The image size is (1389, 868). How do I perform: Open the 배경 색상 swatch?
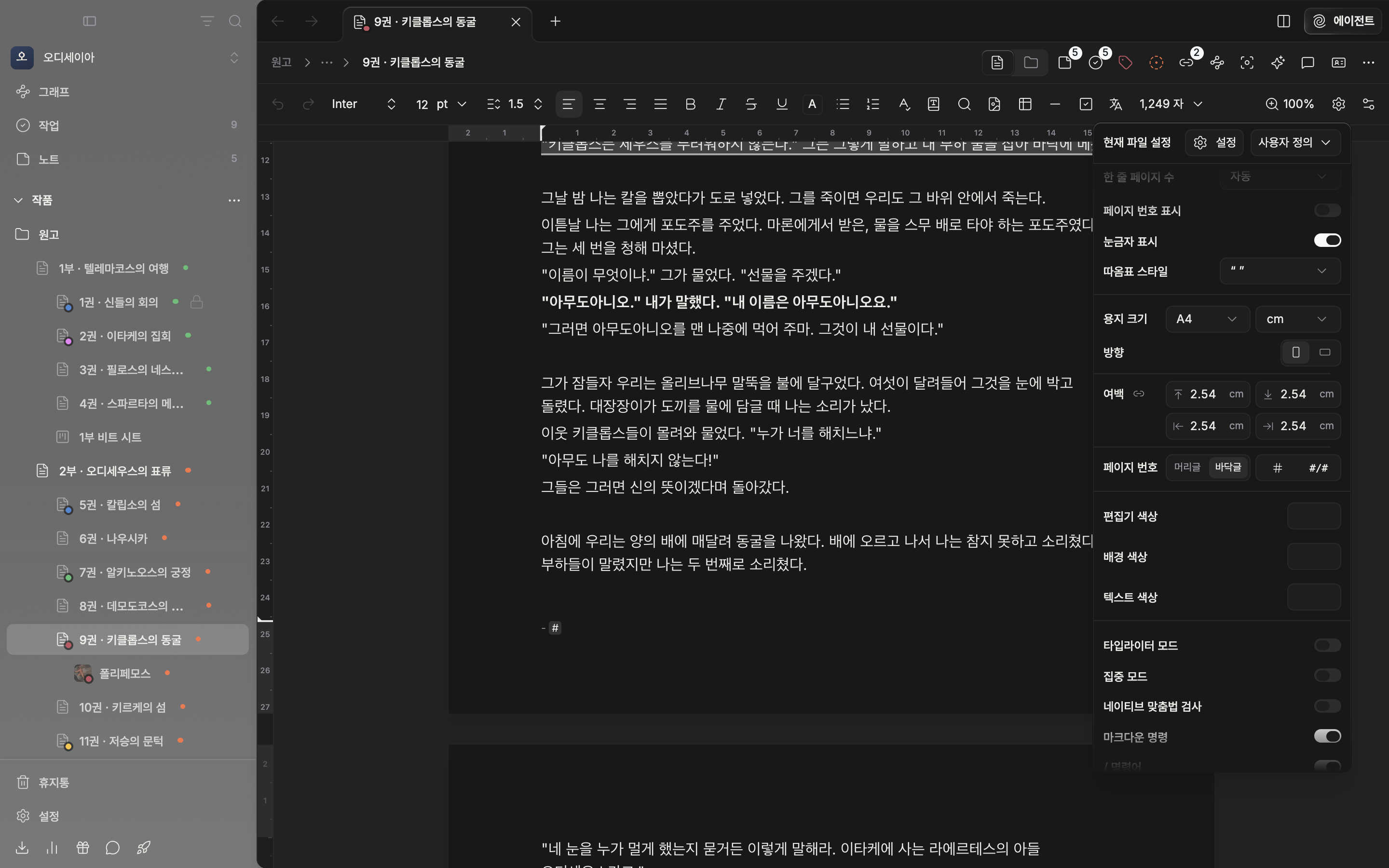point(1314,556)
